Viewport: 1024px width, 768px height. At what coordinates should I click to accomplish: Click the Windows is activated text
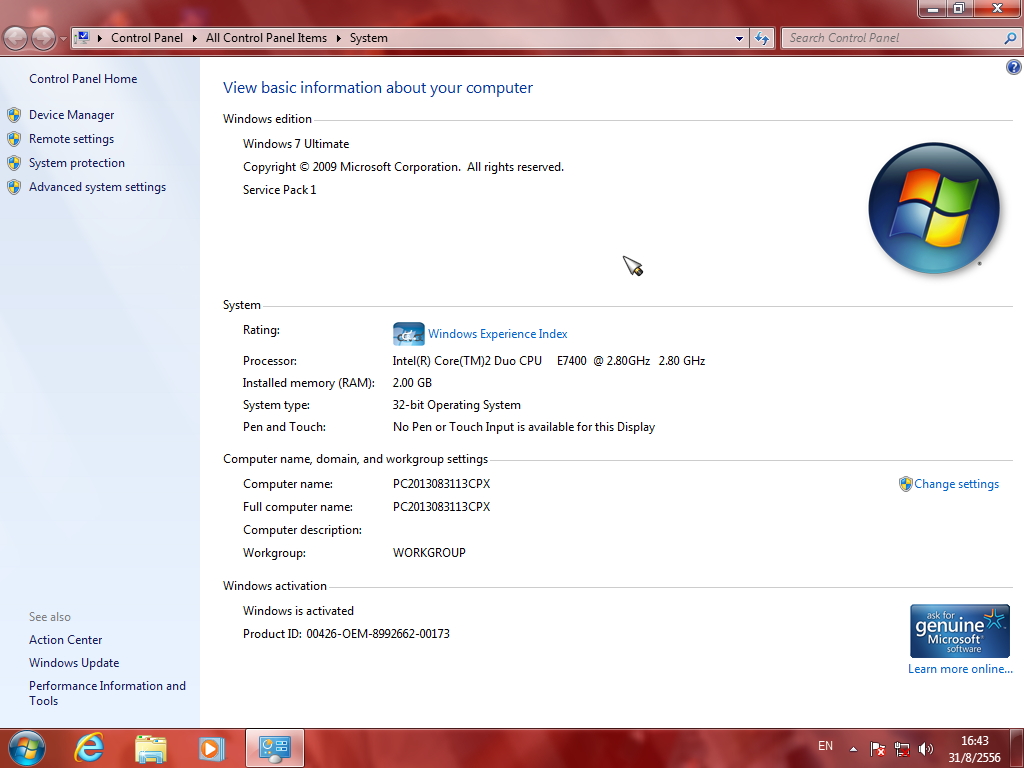click(298, 611)
